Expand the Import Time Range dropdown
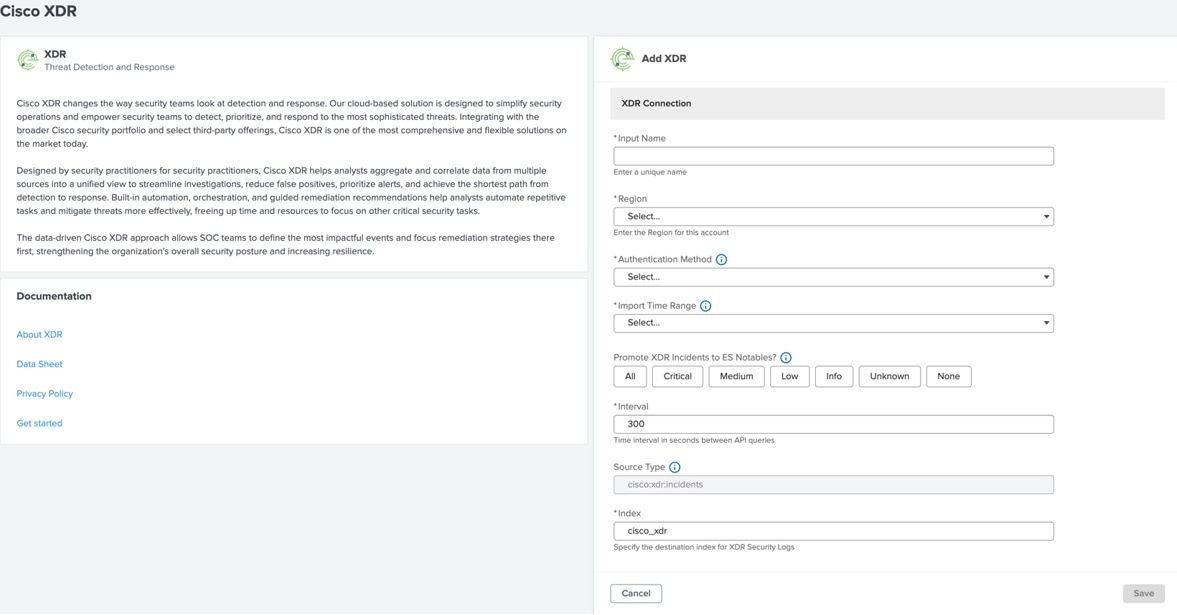The height and width of the screenshot is (615, 1177). click(x=833, y=323)
